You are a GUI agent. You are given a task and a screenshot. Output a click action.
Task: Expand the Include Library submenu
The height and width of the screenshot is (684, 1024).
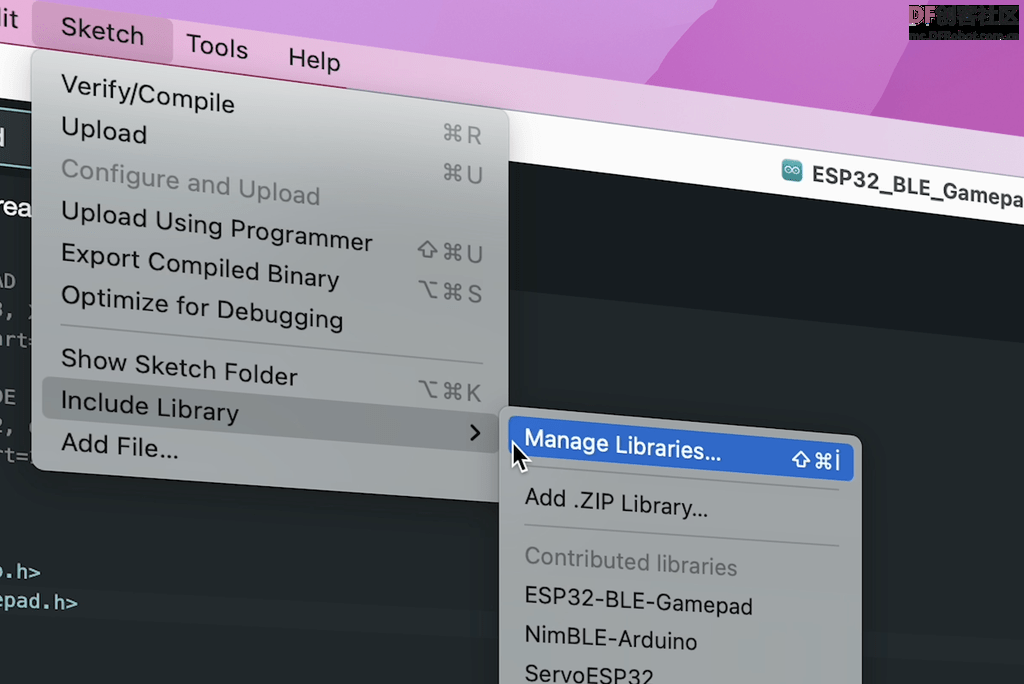tap(271, 415)
